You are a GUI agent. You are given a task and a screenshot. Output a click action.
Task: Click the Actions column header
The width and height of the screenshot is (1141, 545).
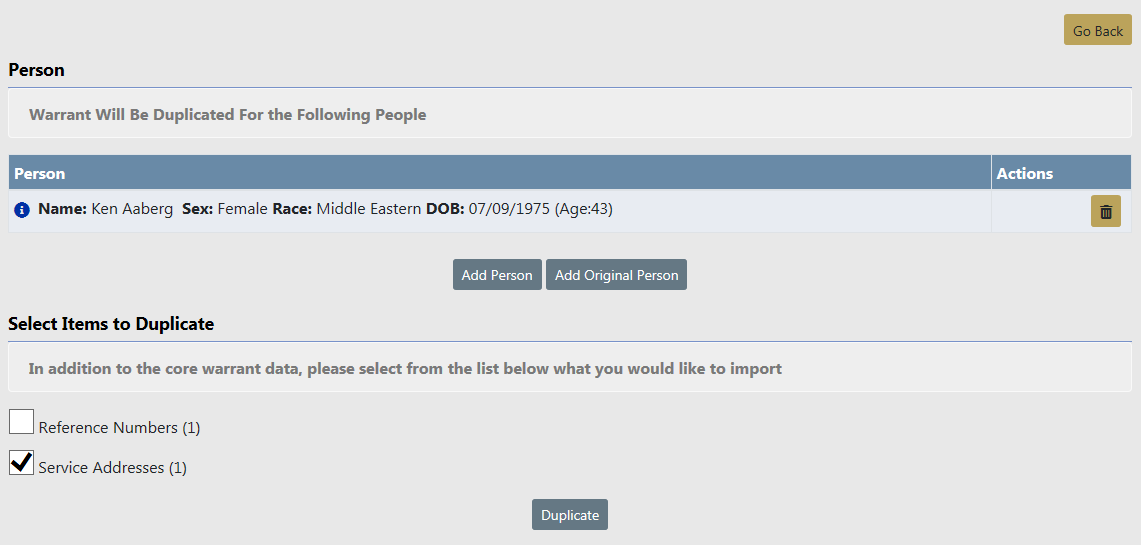(1024, 173)
